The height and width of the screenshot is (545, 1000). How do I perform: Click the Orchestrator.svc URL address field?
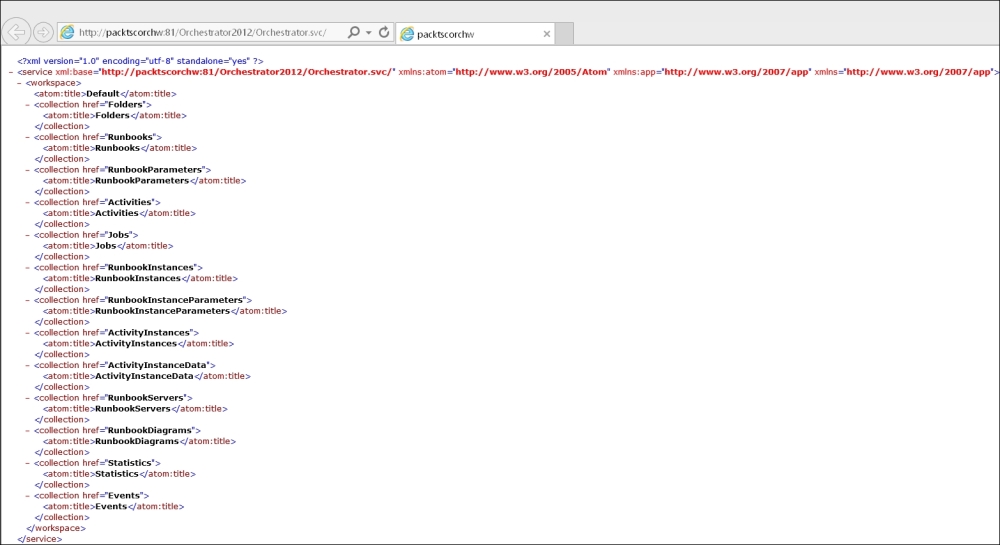tap(210, 33)
